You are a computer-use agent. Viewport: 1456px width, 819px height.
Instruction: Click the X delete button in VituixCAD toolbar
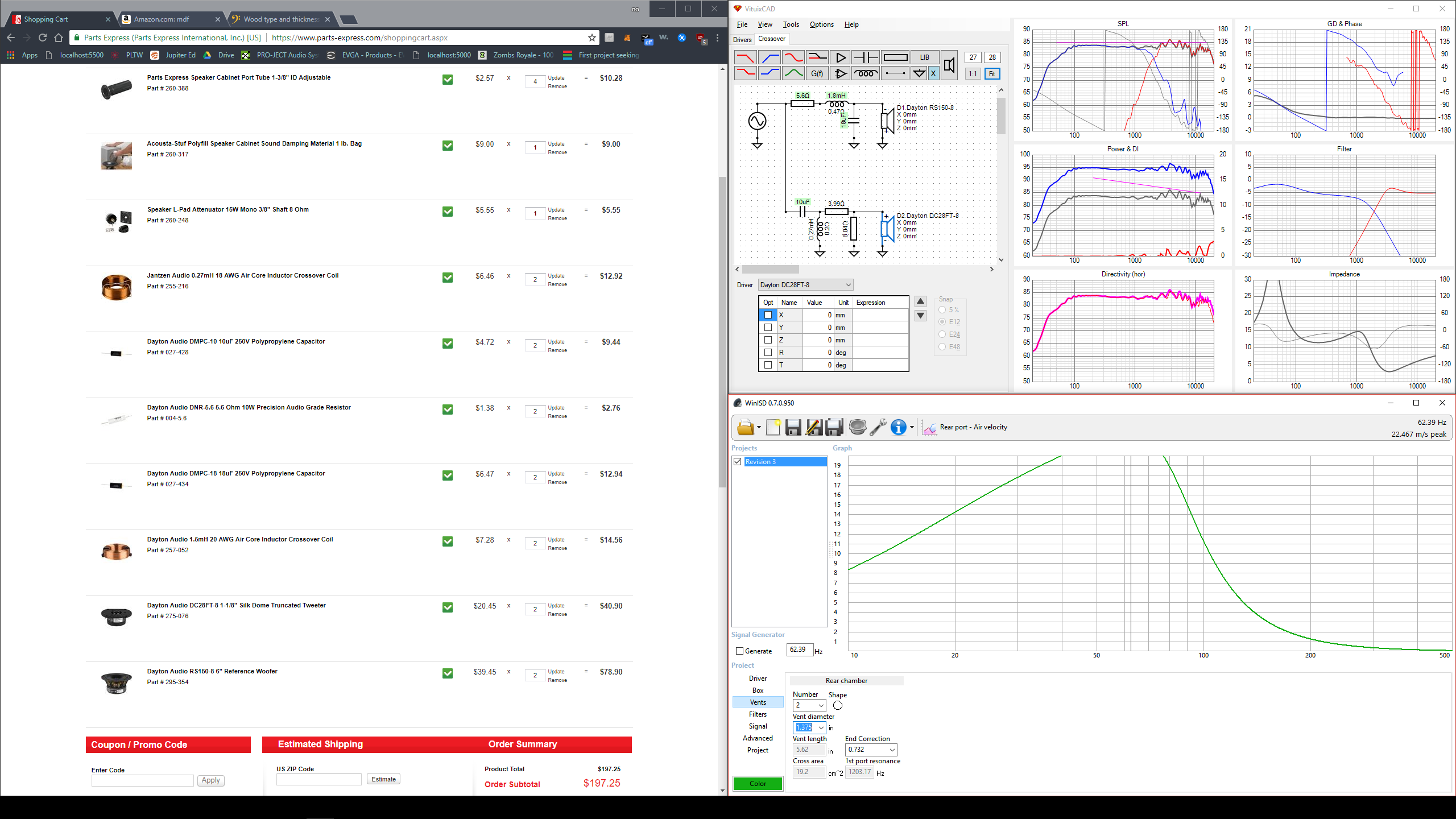click(933, 73)
